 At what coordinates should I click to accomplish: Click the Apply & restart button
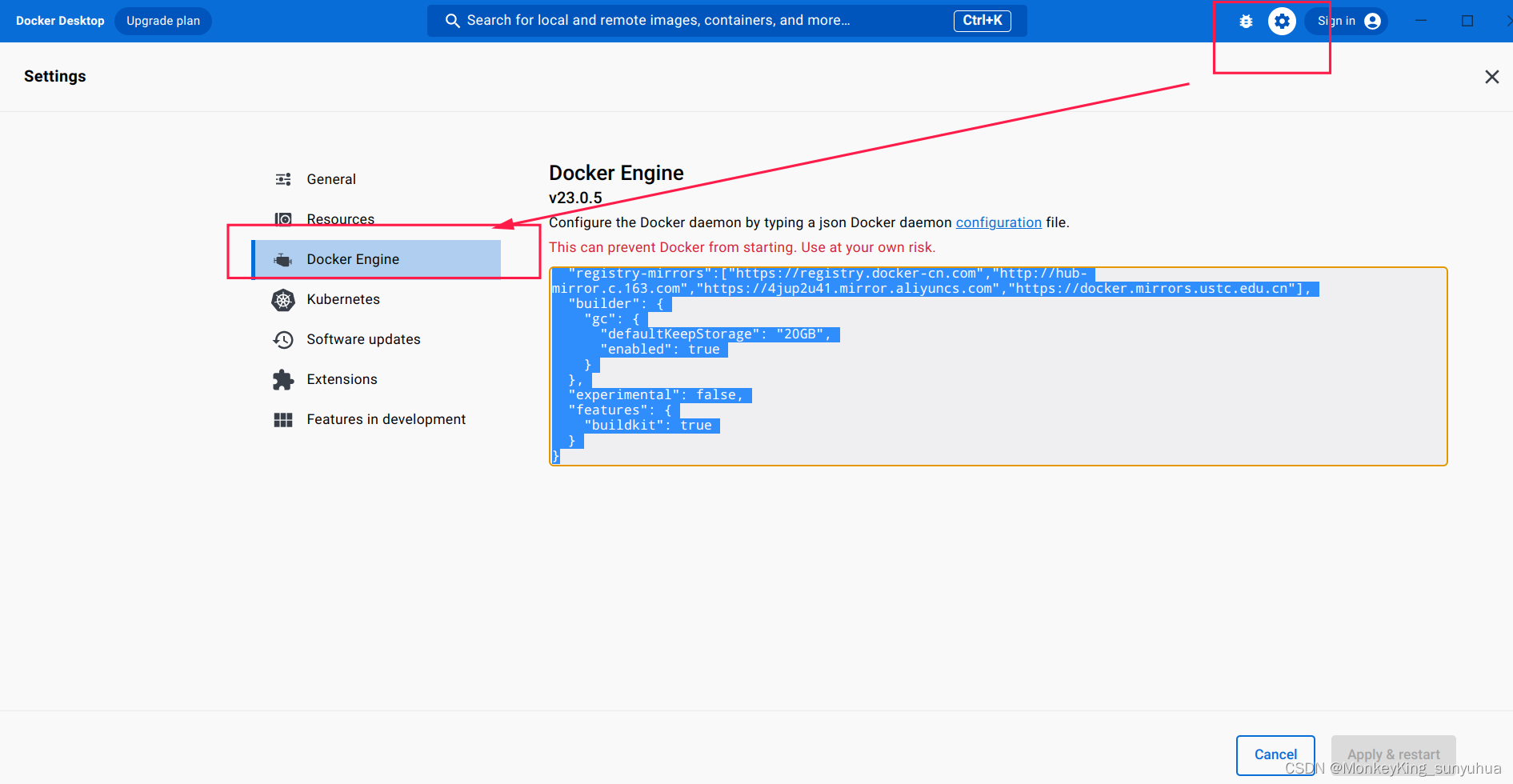[x=1393, y=754]
